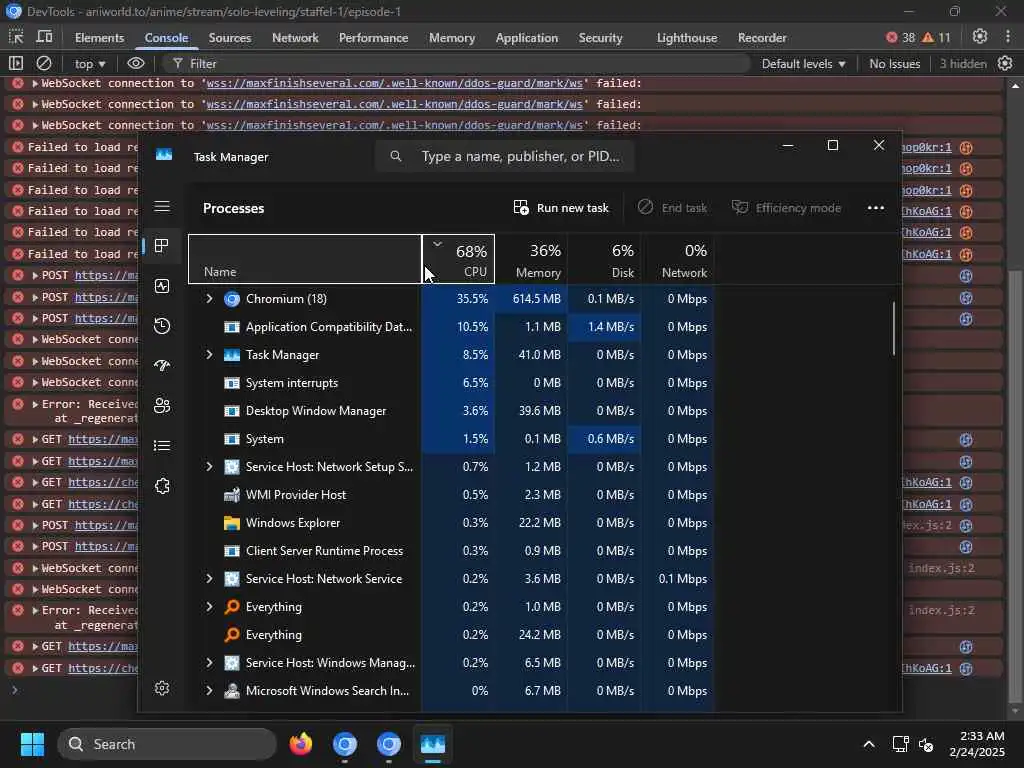Click DevTools console vertical scrollbar
The image size is (1024, 768).
coord(1014,487)
